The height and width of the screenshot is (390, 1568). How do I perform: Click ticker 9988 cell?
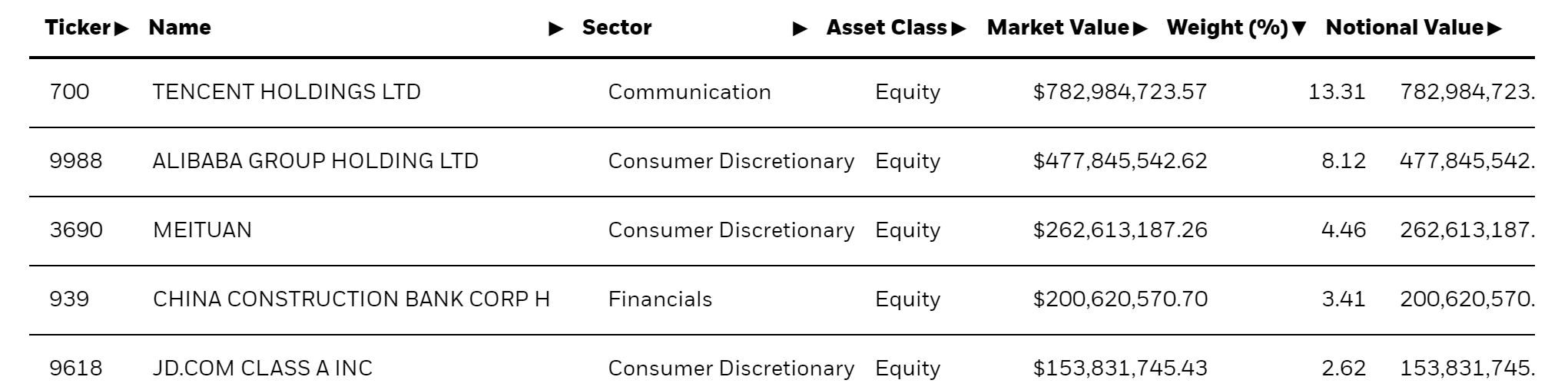pos(75,161)
